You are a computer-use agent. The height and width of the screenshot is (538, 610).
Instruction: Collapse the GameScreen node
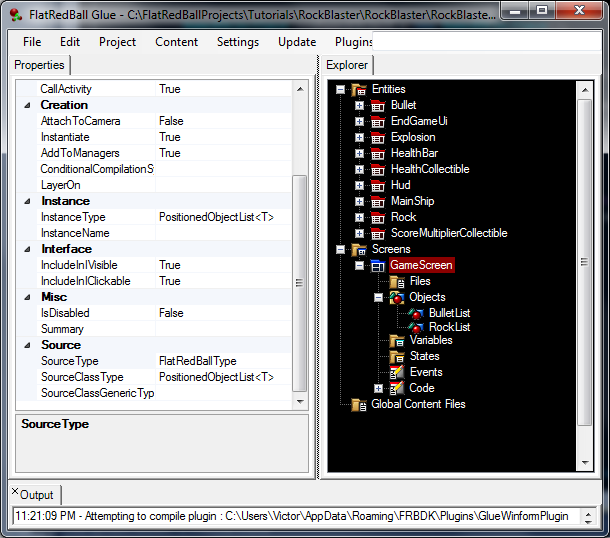(x=359, y=266)
